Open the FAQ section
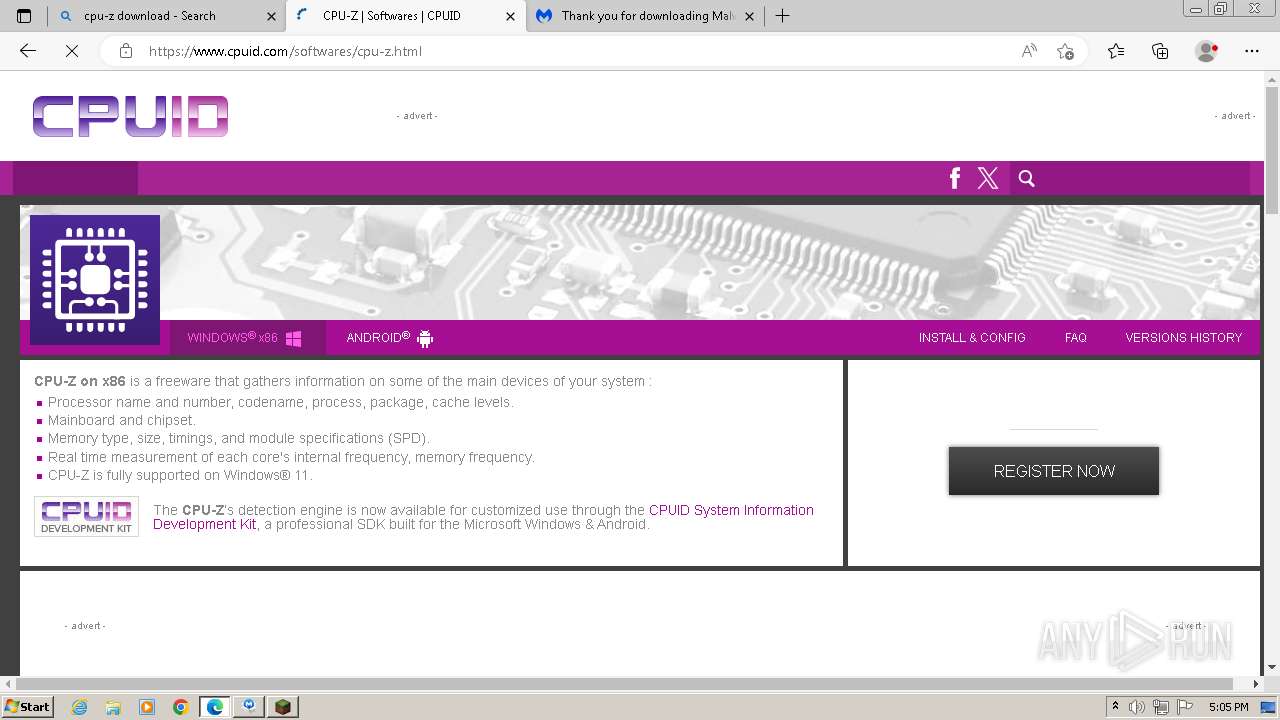1280x720 pixels. [x=1076, y=338]
